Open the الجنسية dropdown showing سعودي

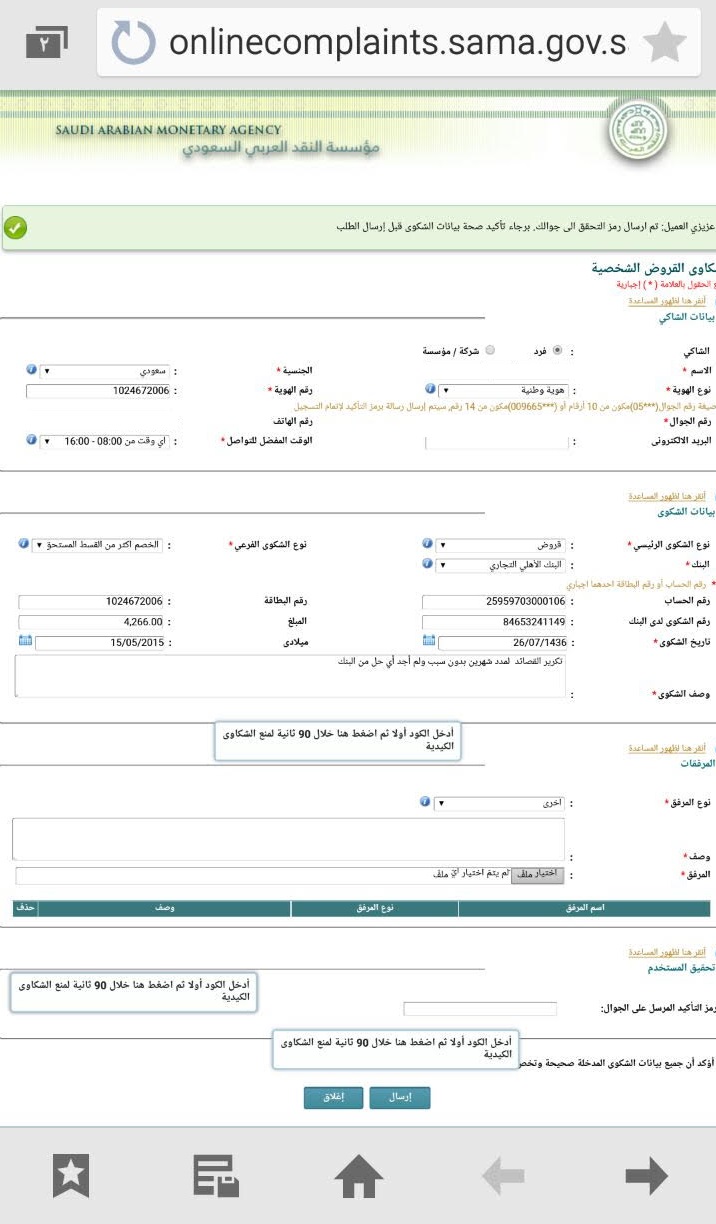[x=105, y=370]
